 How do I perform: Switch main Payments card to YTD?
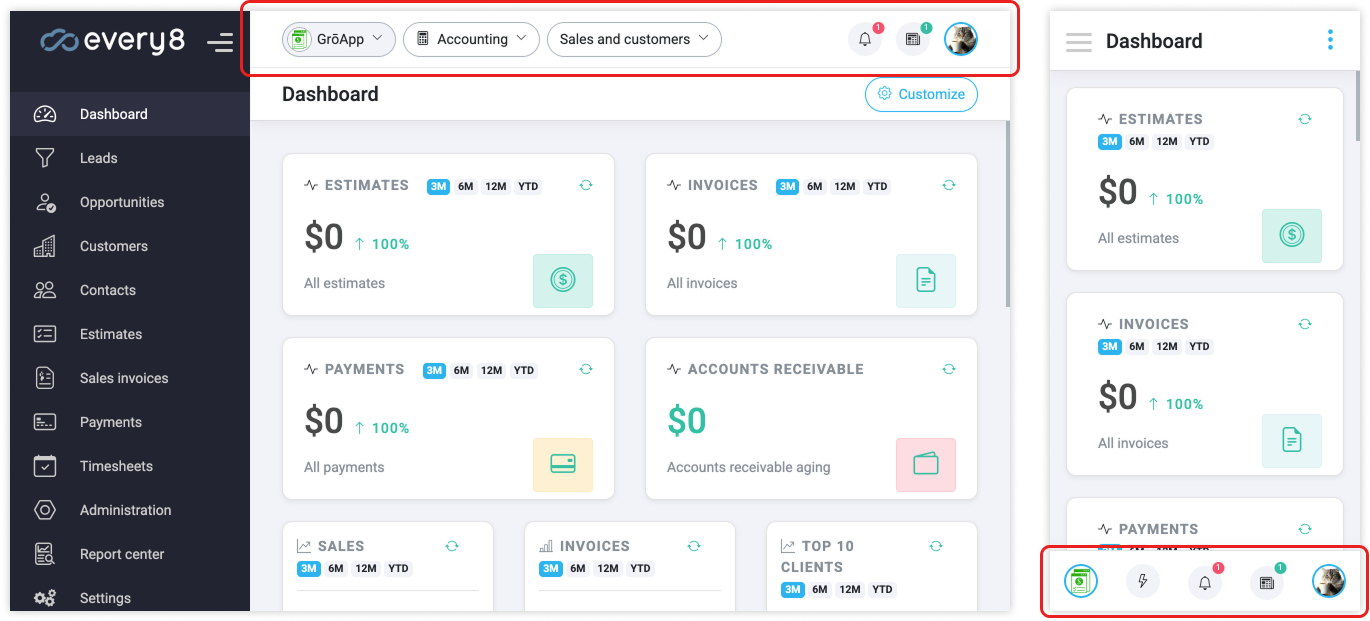[x=524, y=370]
